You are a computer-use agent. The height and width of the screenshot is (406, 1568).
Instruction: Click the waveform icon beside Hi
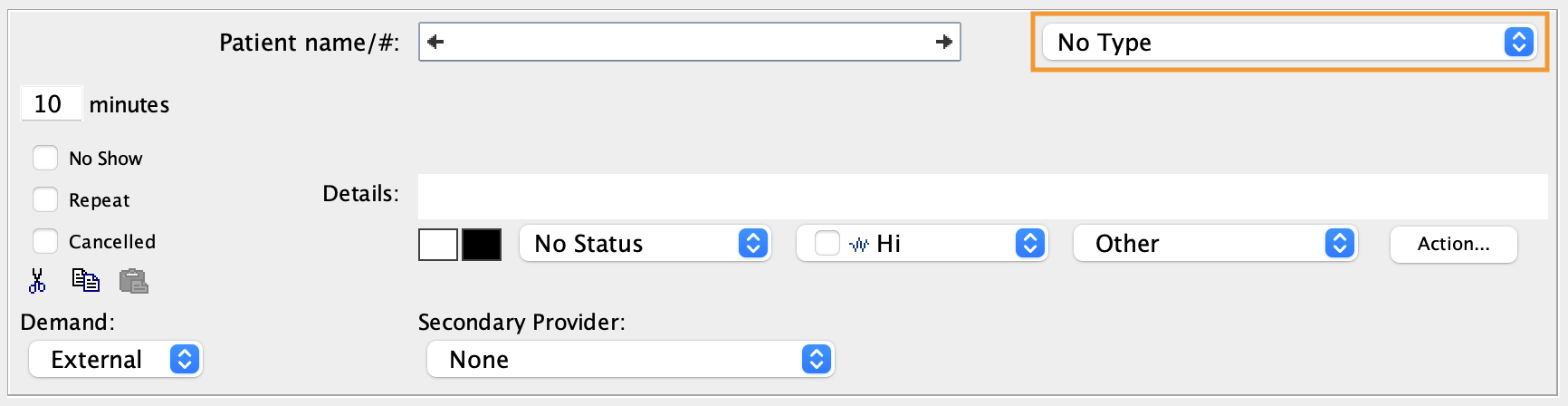click(859, 244)
